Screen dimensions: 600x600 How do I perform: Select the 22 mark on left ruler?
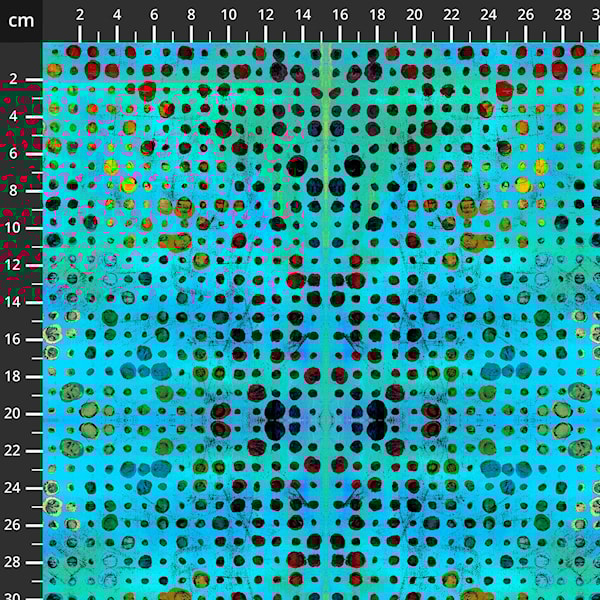click(x=13, y=450)
